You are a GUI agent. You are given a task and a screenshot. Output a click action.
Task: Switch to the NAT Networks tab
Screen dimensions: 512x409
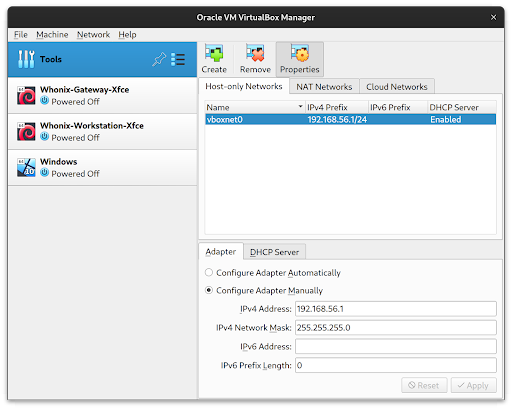324,87
